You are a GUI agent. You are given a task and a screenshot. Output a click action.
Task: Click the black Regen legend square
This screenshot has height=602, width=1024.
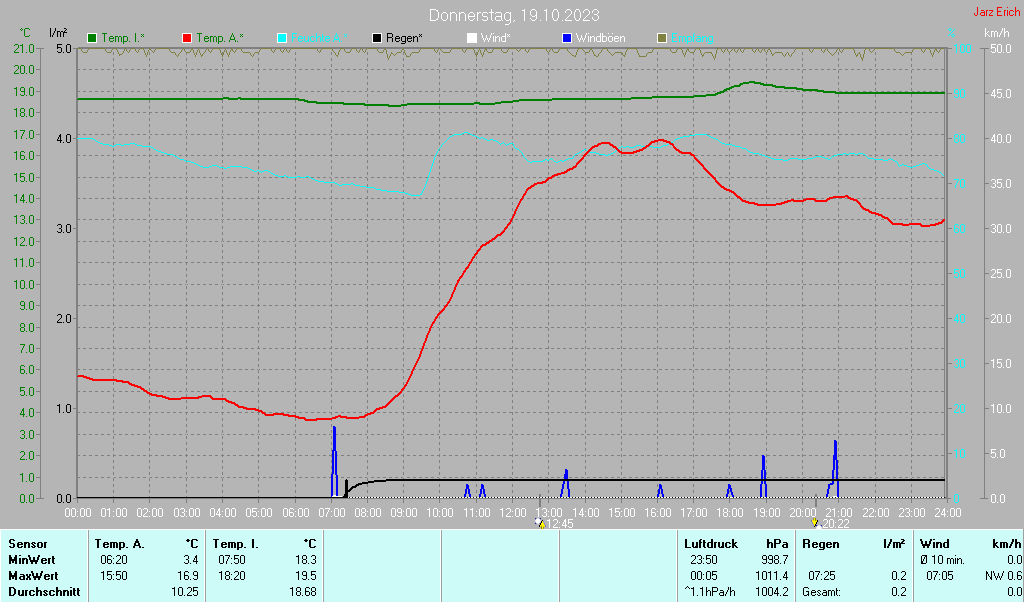377,38
